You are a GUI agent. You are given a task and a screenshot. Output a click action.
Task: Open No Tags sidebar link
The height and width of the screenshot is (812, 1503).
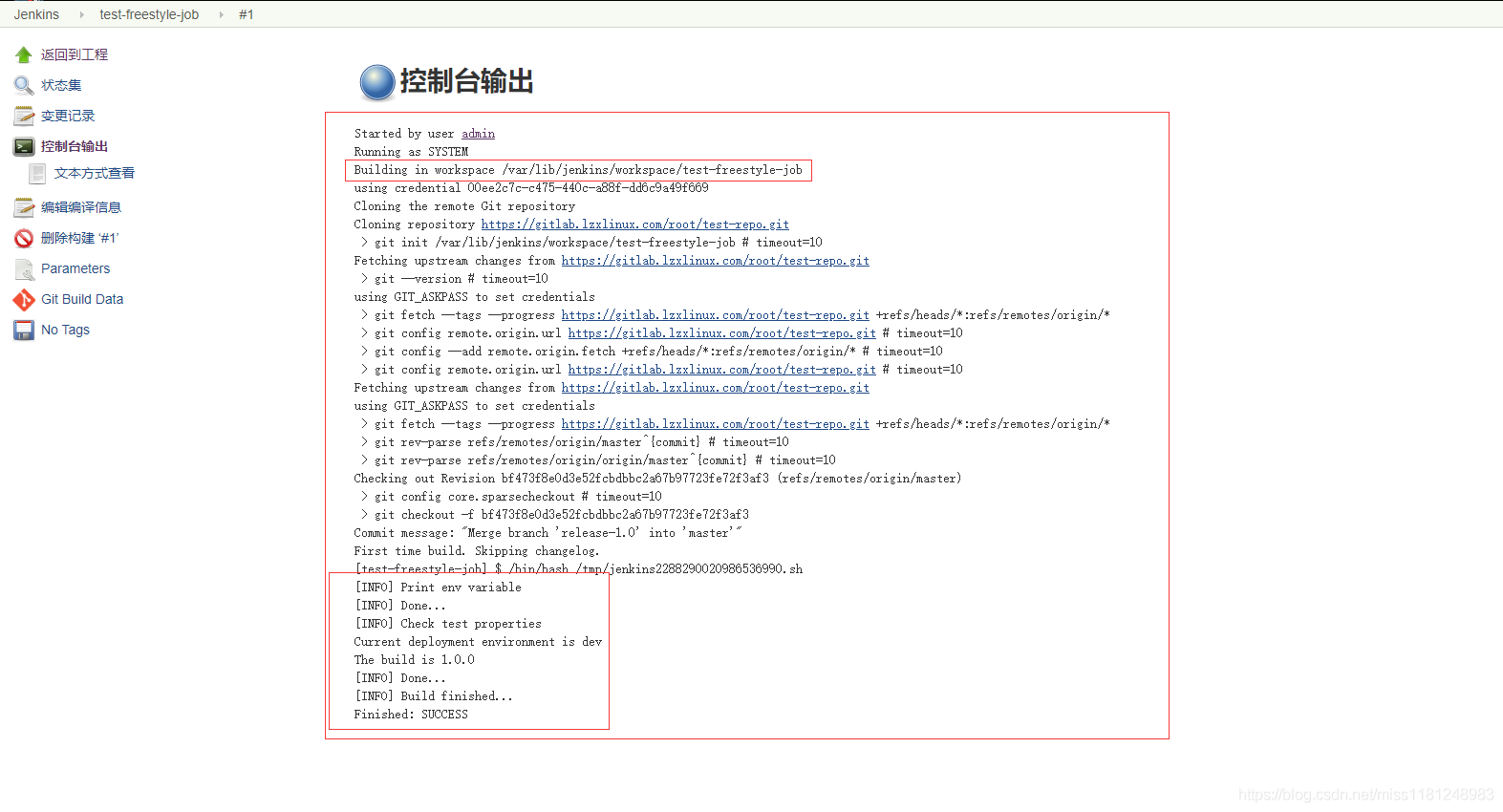click(65, 330)
